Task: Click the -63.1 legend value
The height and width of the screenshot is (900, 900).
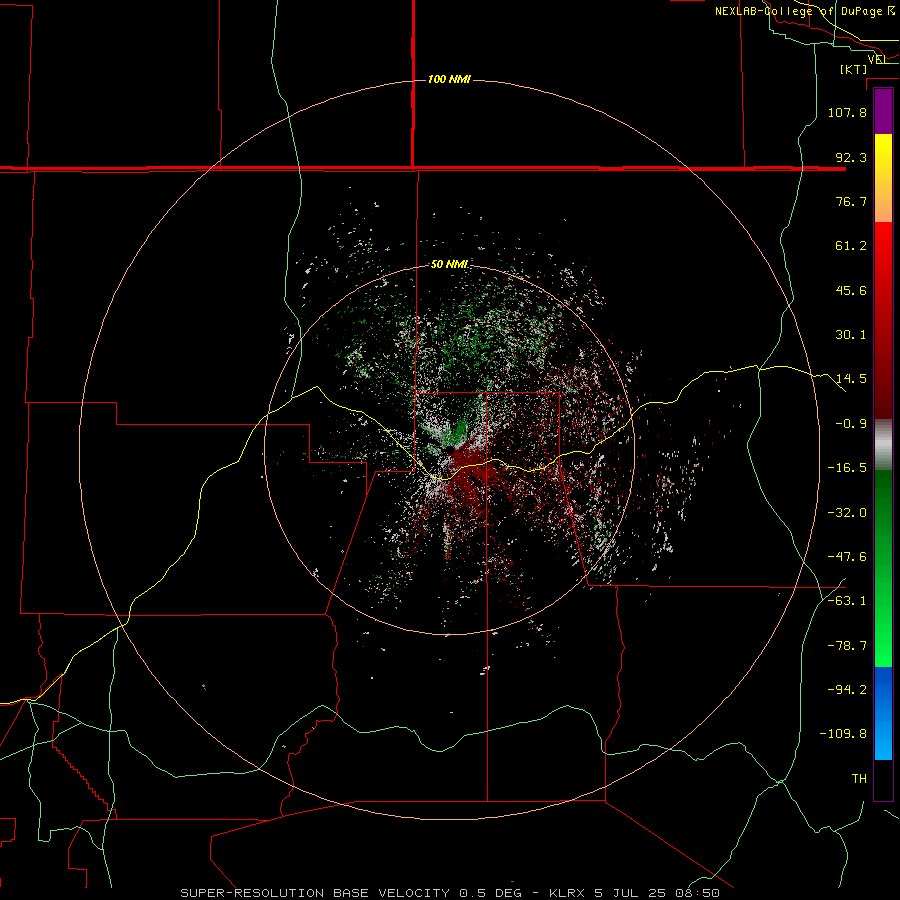Action: [x=847, y=601]
